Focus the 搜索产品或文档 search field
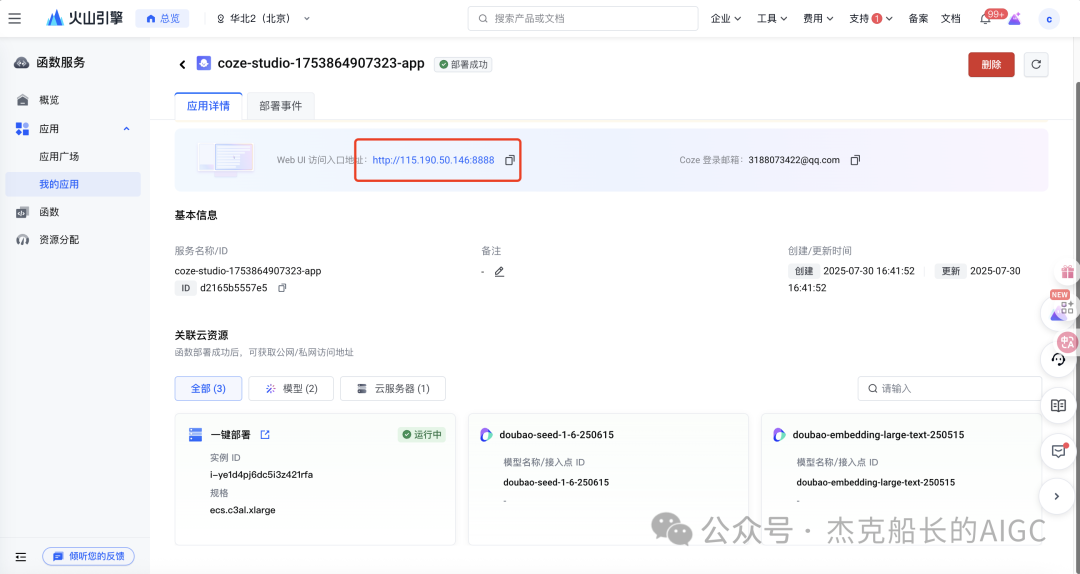This screenshot has width=1080, height=574. click(x=583, y=19)
